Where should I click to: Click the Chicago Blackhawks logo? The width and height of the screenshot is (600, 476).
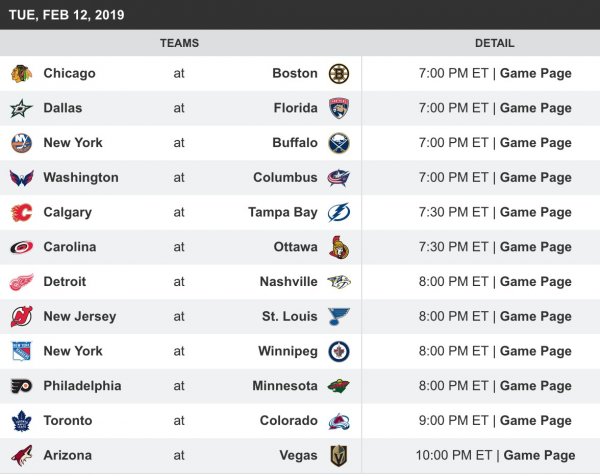click(x=21, y=73)
